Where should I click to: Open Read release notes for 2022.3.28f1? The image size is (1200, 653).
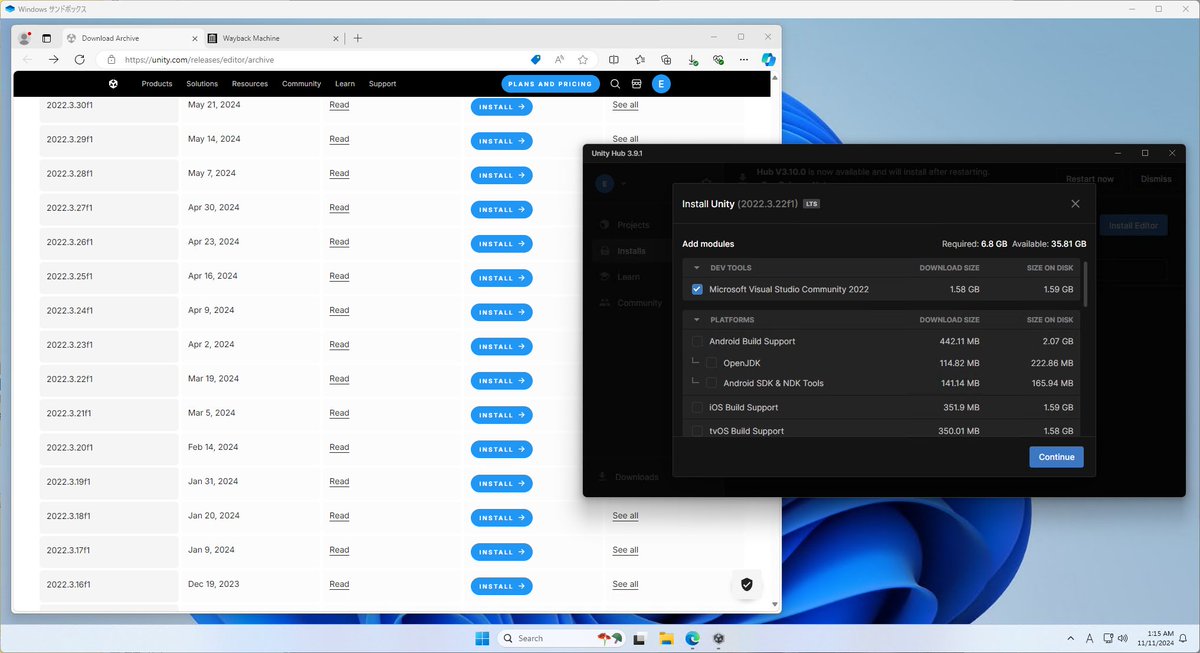(339, 173)
